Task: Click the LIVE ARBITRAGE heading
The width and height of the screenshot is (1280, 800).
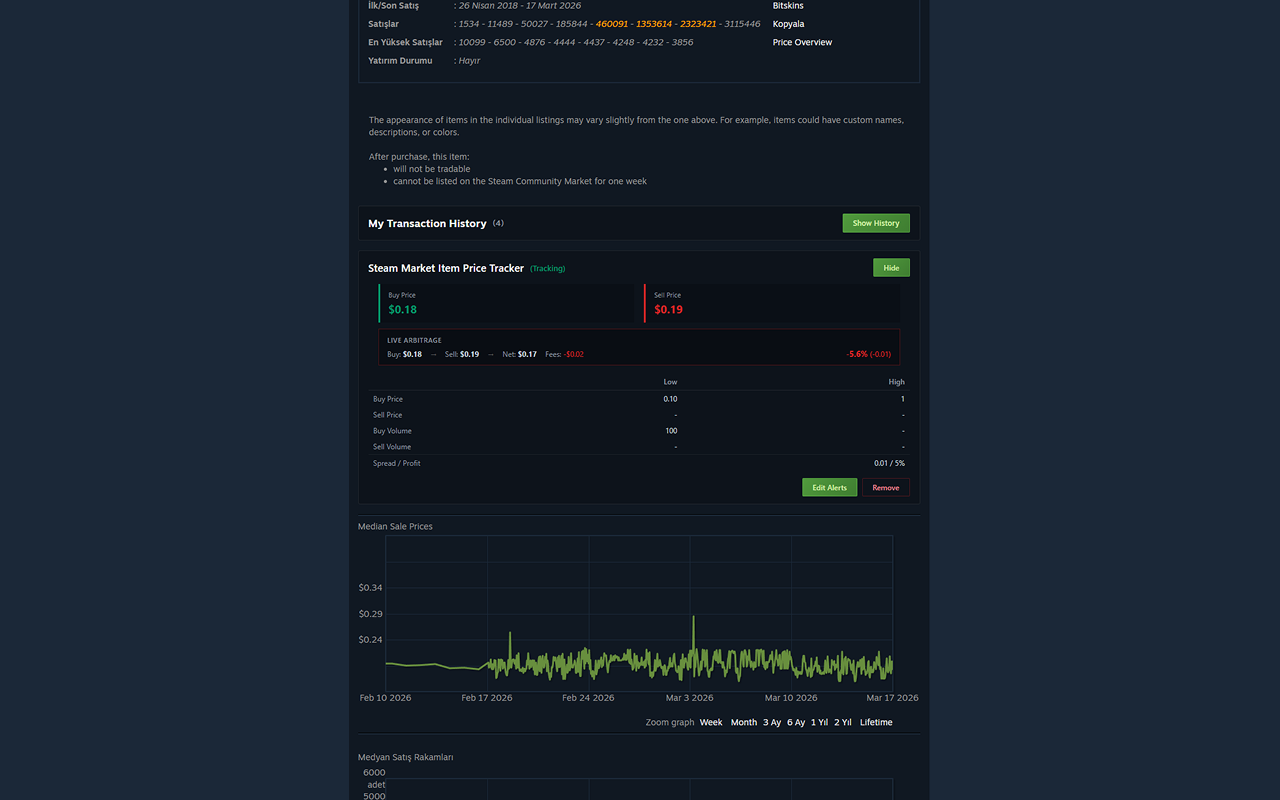Action: coord(414,340)
